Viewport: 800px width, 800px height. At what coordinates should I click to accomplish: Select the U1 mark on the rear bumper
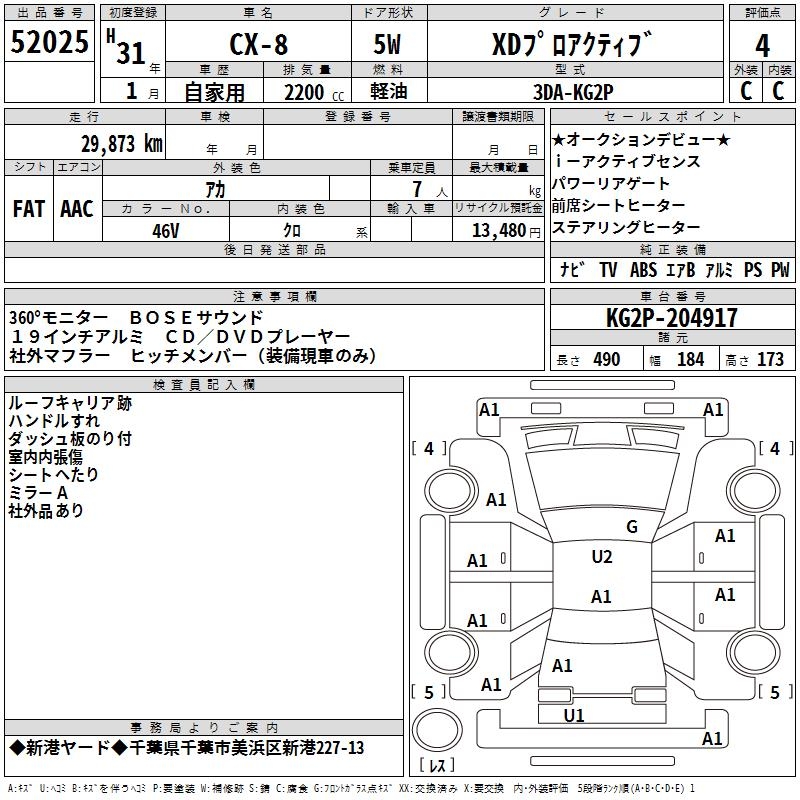coord(574,715)
